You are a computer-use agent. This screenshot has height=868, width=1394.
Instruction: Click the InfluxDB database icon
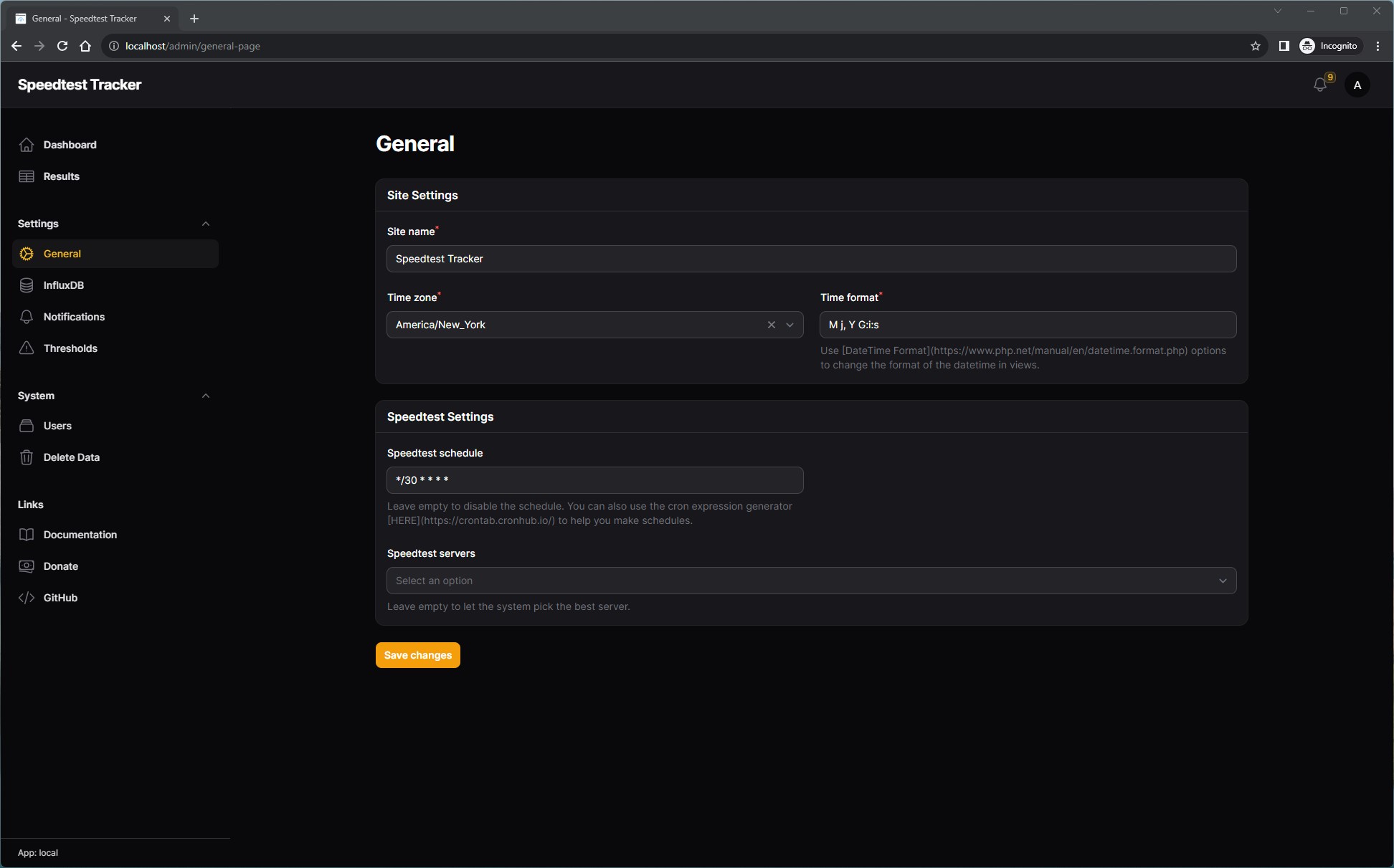(x=27, y=285)
